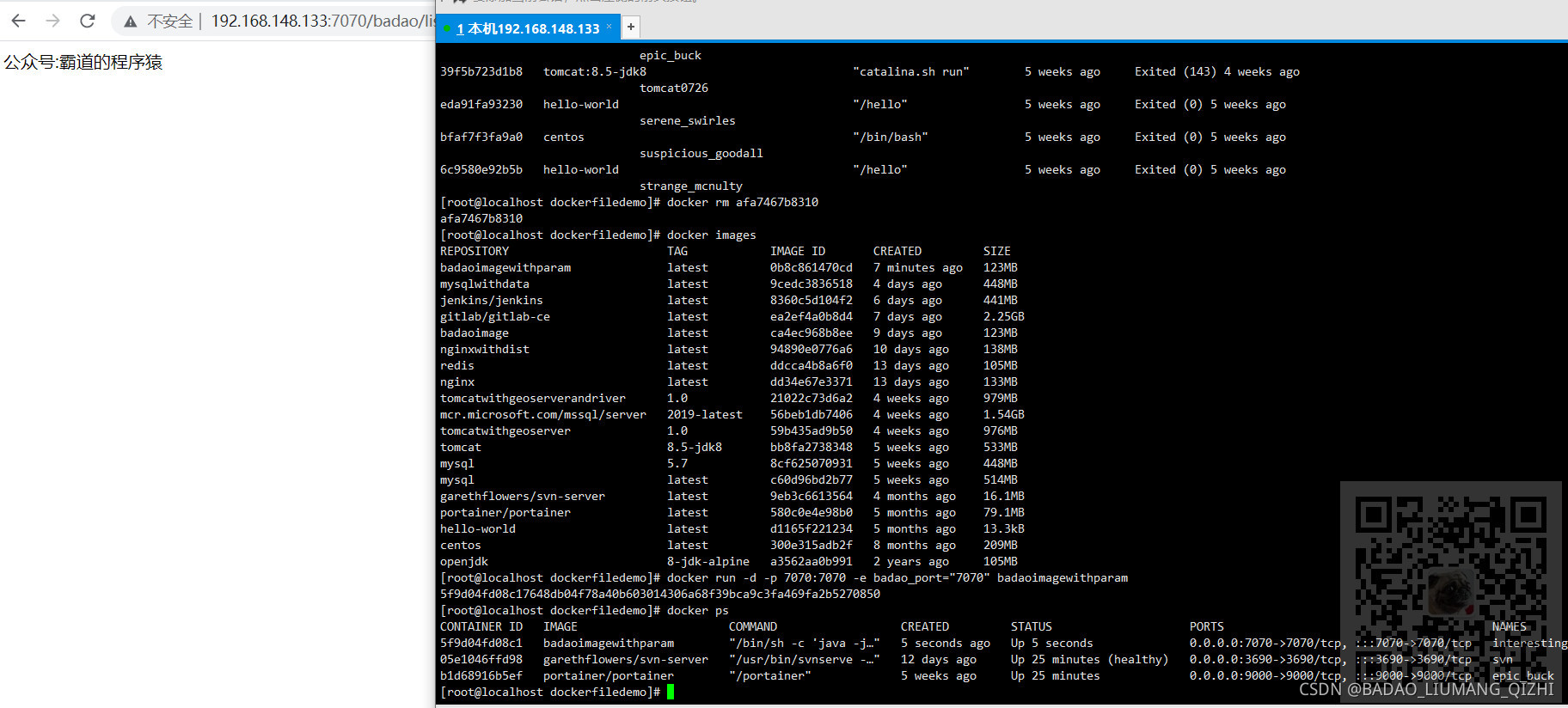1568x708 pixels.
Task: Click the page text 公众号:霸道的程序猿
Action: (83, 62)
